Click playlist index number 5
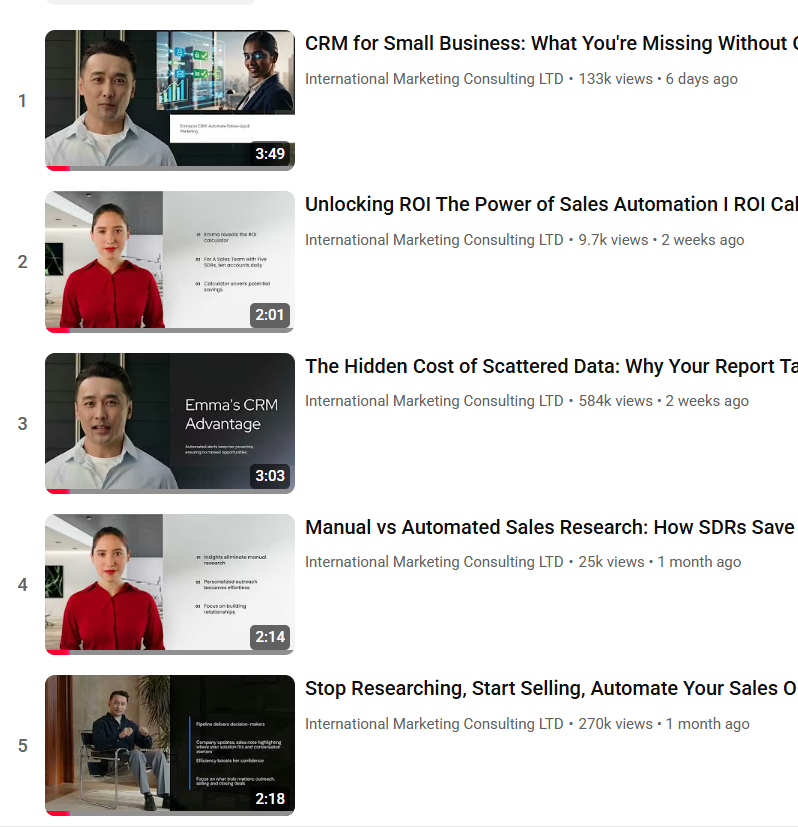Screen dimensions: 798x827 [22, 746]
